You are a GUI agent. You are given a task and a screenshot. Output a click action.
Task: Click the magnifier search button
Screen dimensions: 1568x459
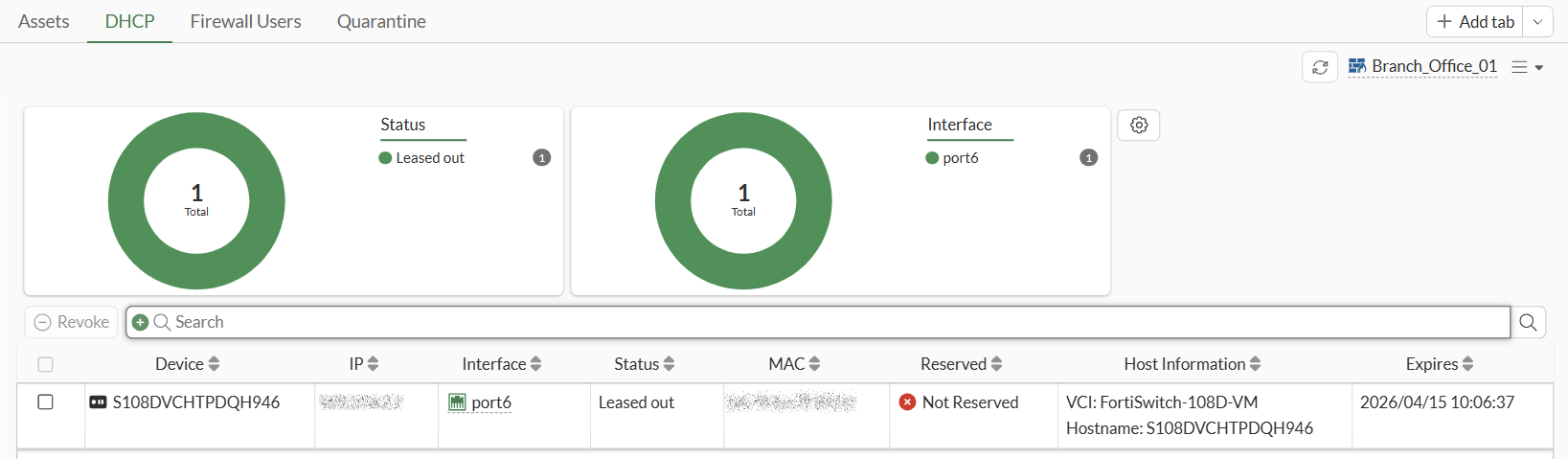1528,323
